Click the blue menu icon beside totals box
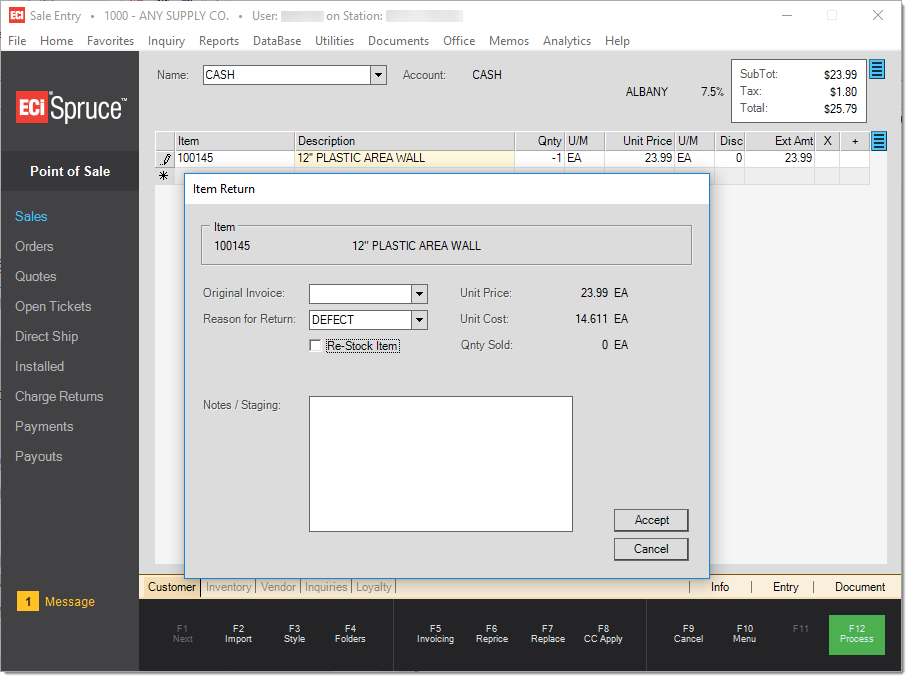Screen dimensions: 909x679 [x=877, y=68]
